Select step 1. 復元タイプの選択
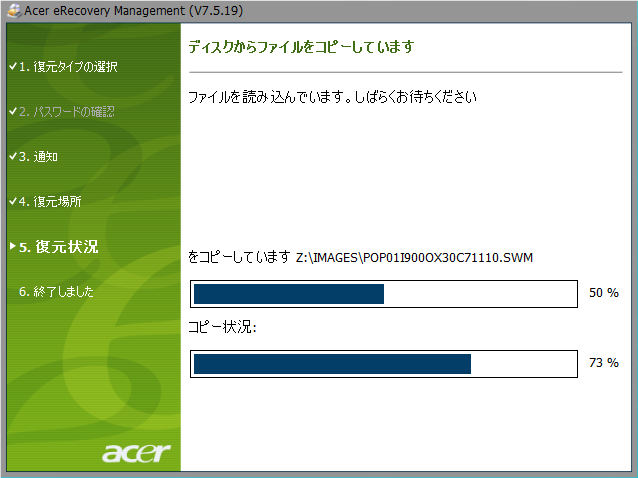Image resolution: width=638 pixels, height=478 pixels. click(68, 66)
